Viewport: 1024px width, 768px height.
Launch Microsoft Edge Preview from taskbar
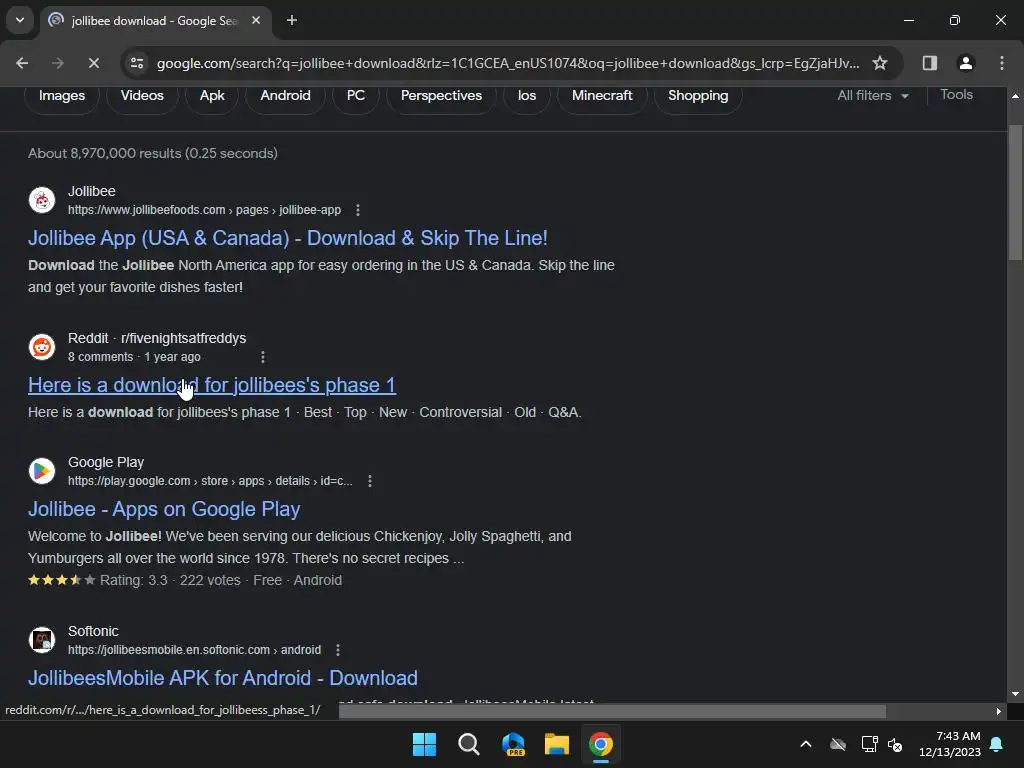(513, 744)
